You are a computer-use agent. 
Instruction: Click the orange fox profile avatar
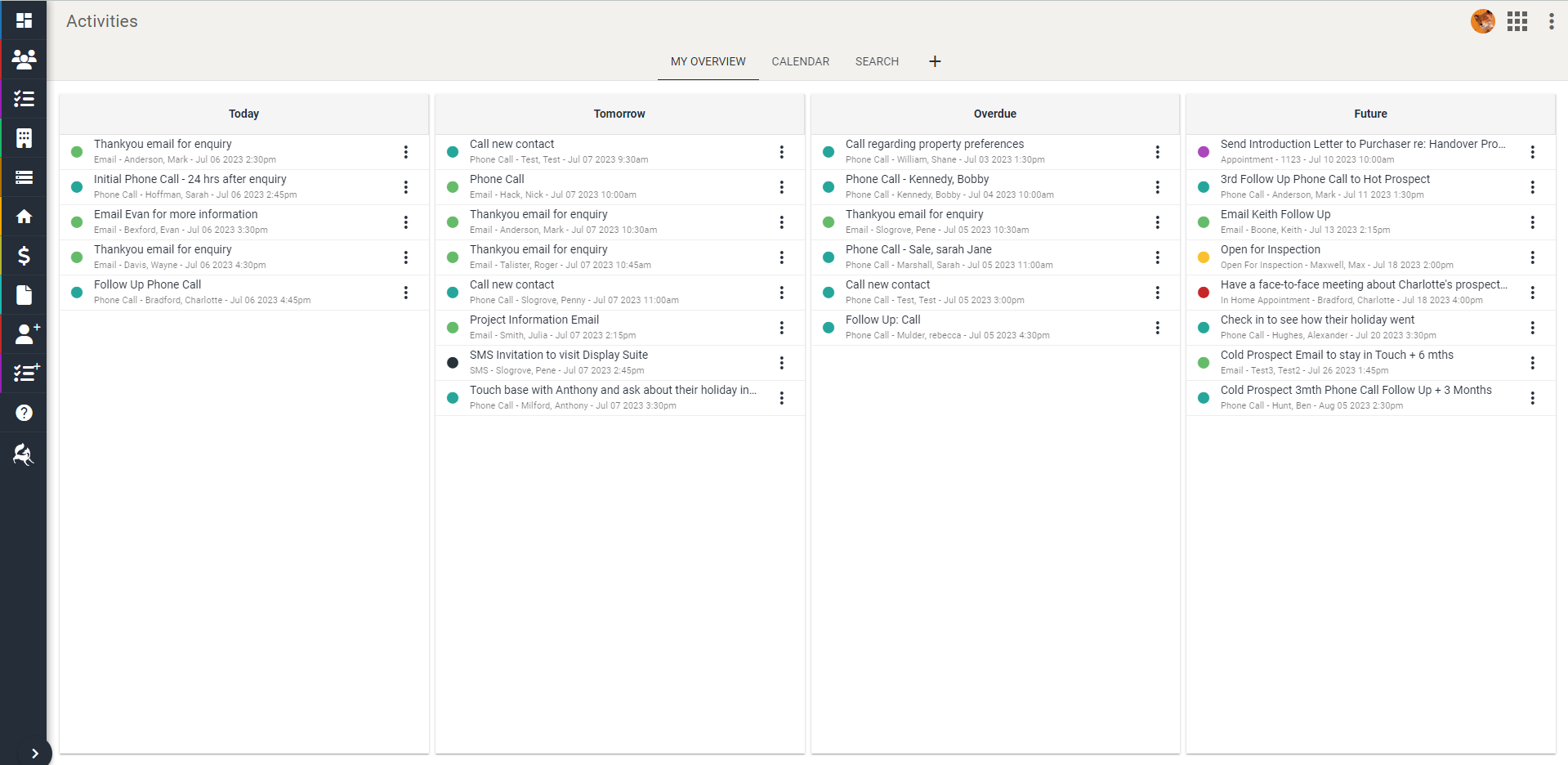tap(1481, 21)
